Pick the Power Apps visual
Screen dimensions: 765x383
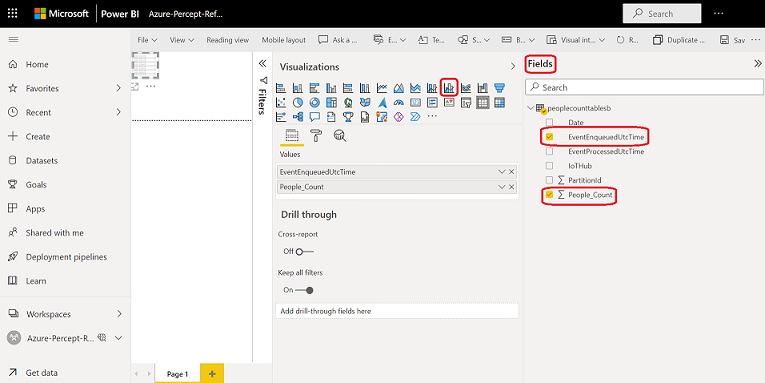click(x=399, y=117)
